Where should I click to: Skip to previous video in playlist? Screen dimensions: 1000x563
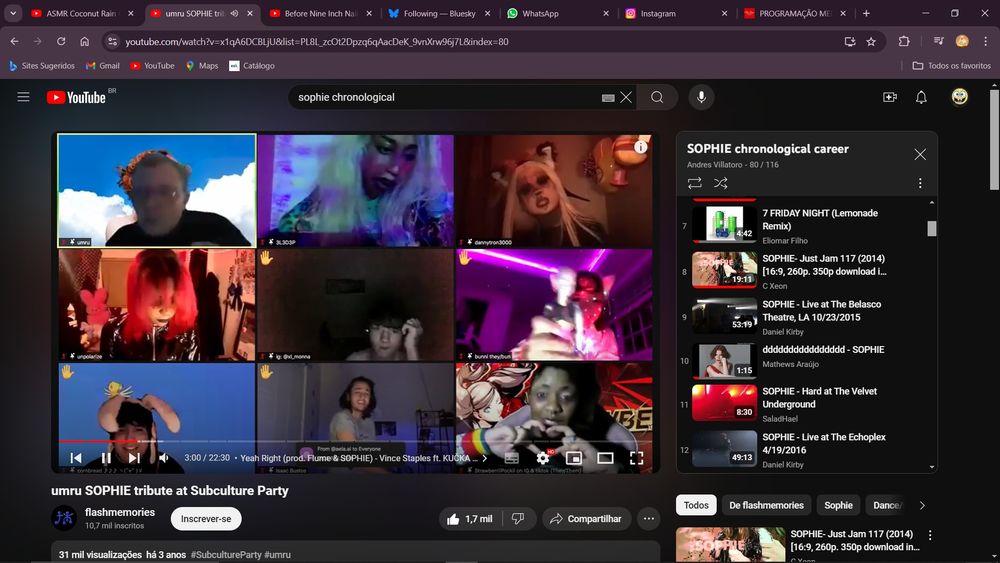76,458
